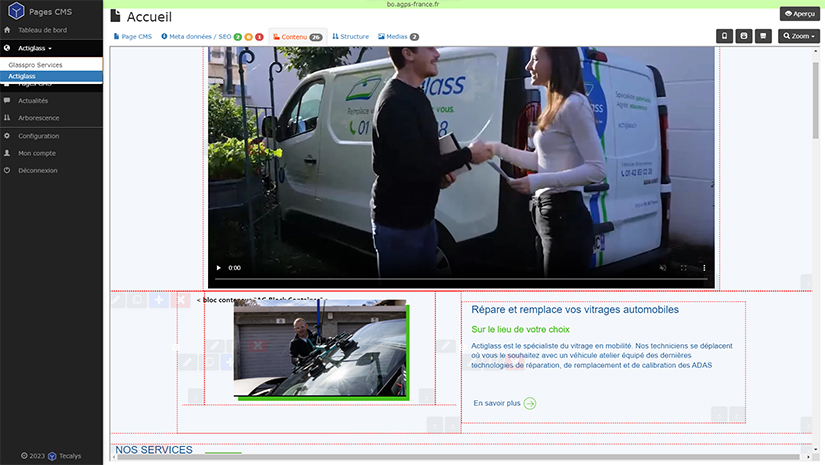Image resolution: width=825 pixels, height=465 pixels.
Task: Click the gear icon beside Configuration
Action: pos(7,136)
